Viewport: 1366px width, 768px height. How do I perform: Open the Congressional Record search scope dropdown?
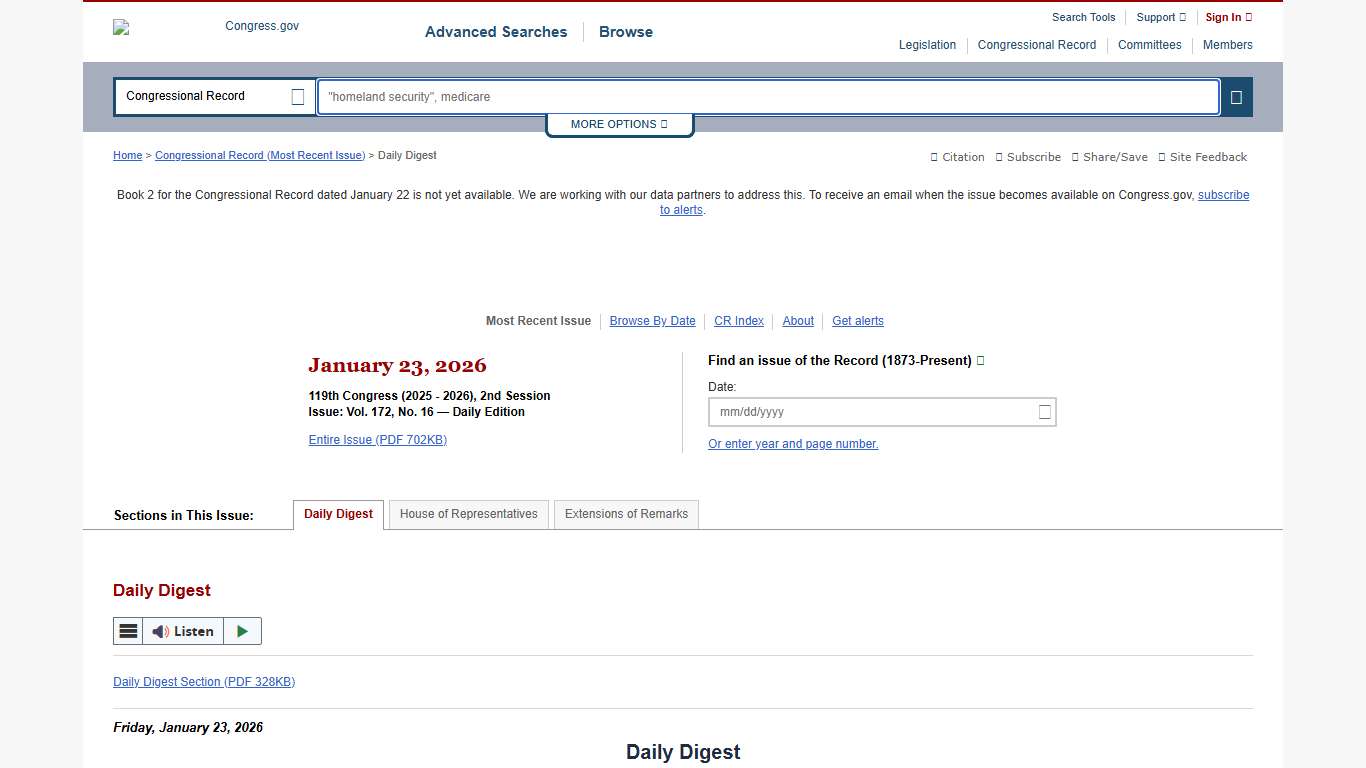[213, 96]
